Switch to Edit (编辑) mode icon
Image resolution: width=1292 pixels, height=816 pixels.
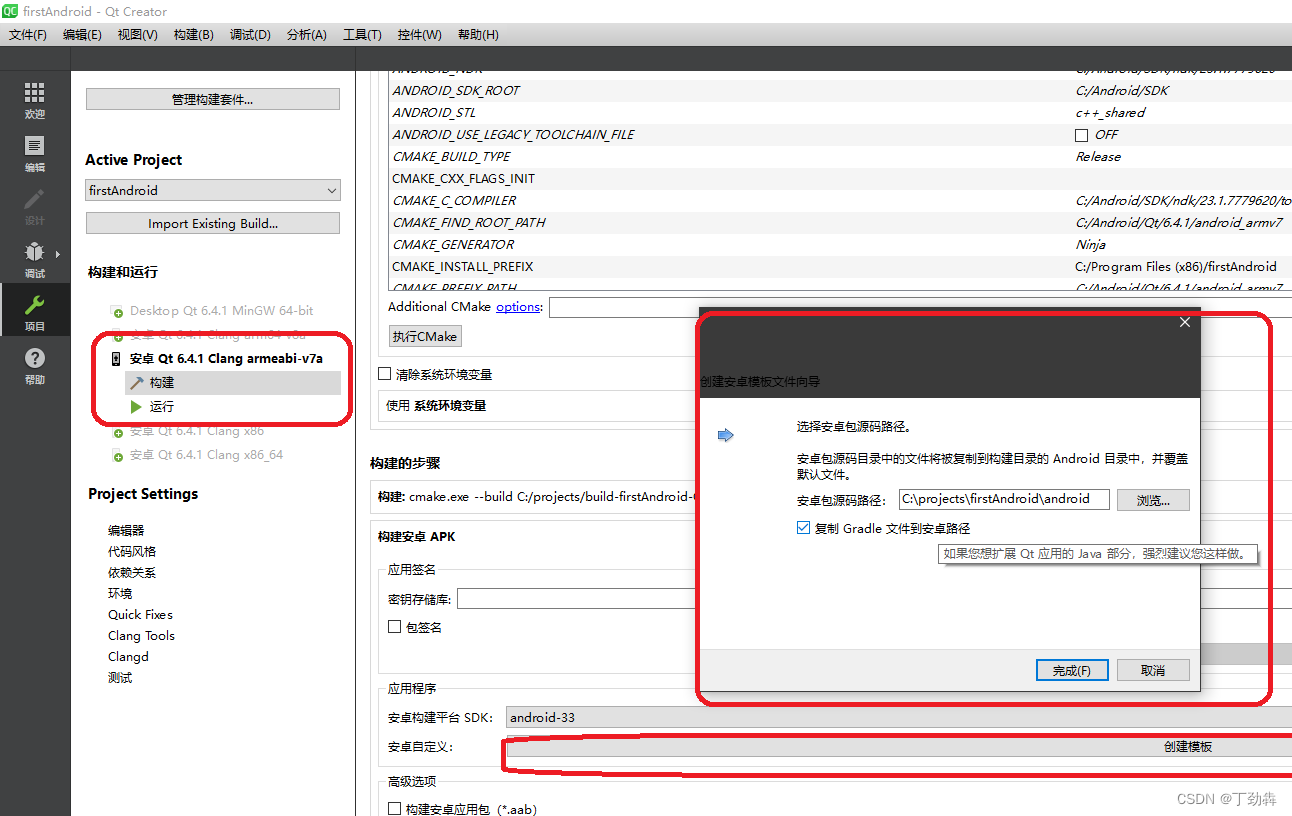click(35, 146)
